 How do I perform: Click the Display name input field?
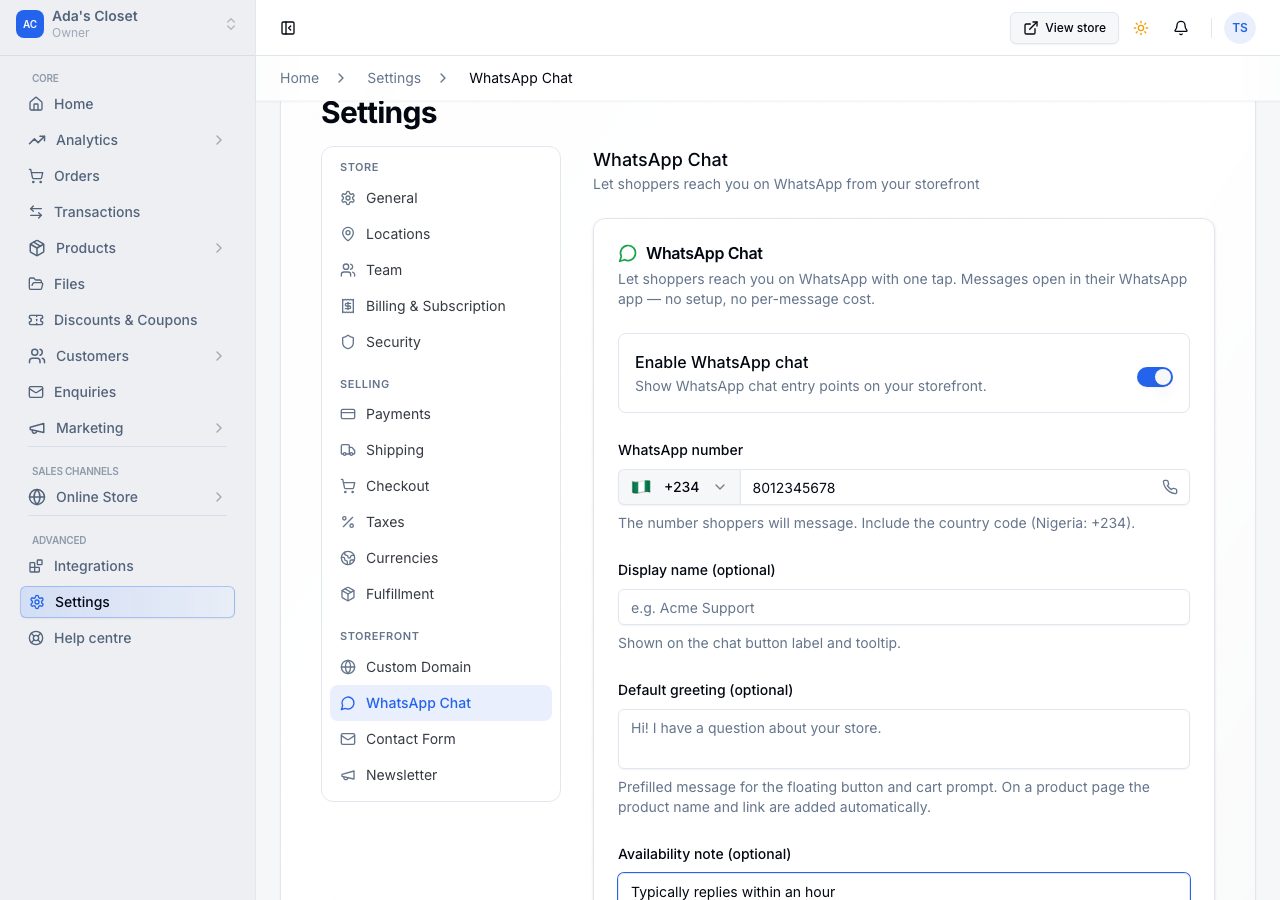click(x=904, y=607)
